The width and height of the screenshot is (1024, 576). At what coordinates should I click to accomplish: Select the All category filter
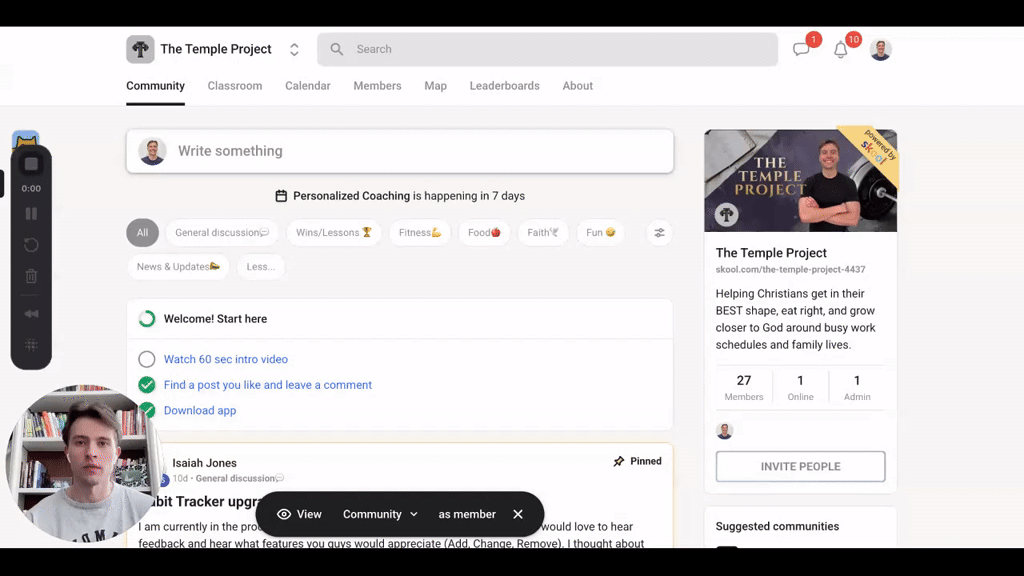[142, 233]
